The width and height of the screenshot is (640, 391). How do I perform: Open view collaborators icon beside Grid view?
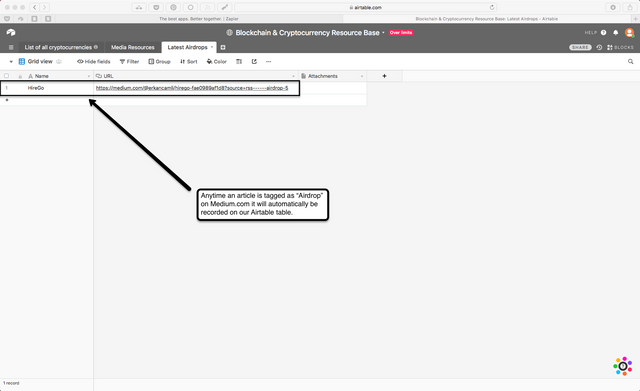point(59,62)
